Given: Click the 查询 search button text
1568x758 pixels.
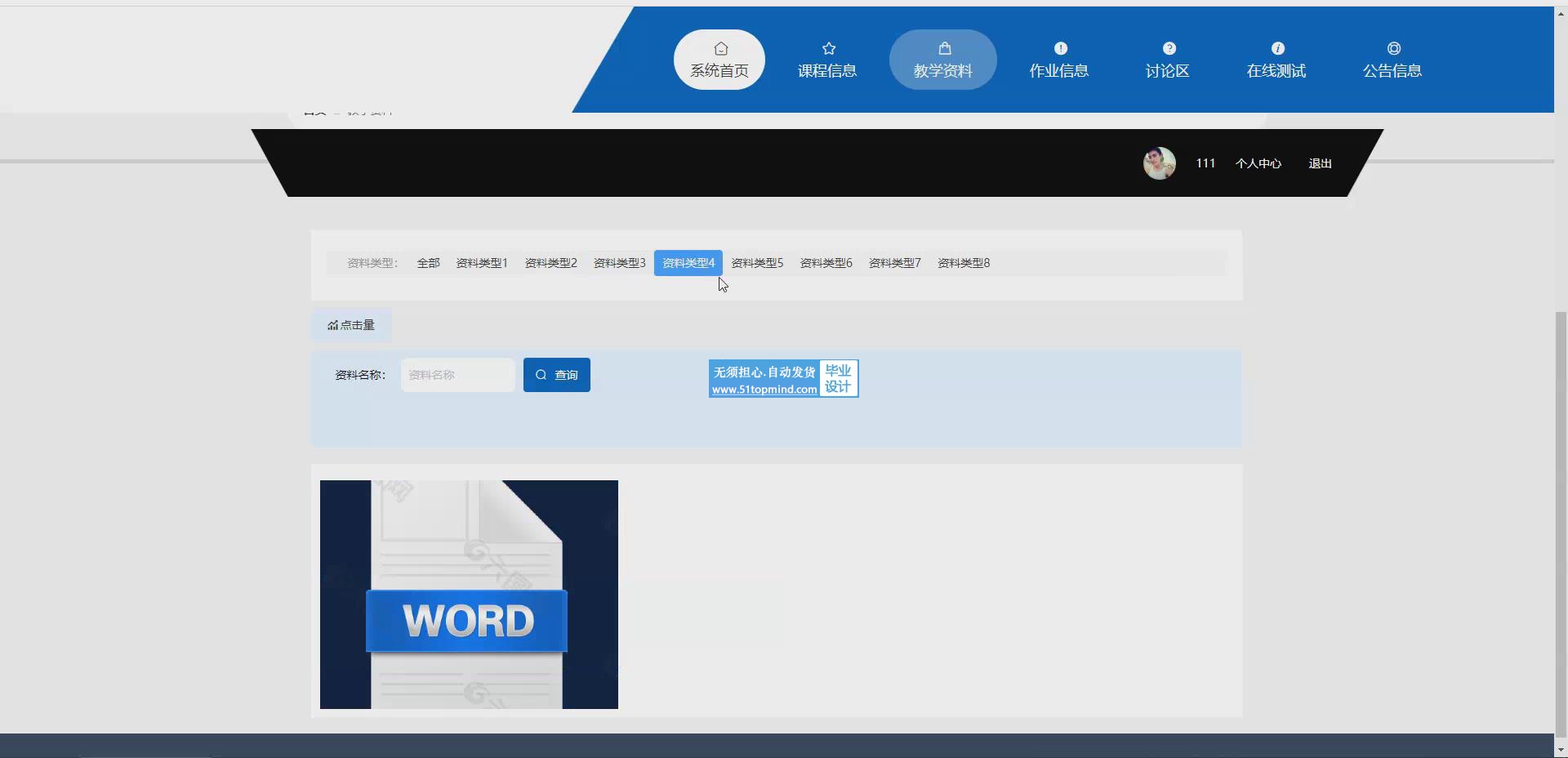Looking at the screenshot, I should pyautogui.click(x=566, y=375).
